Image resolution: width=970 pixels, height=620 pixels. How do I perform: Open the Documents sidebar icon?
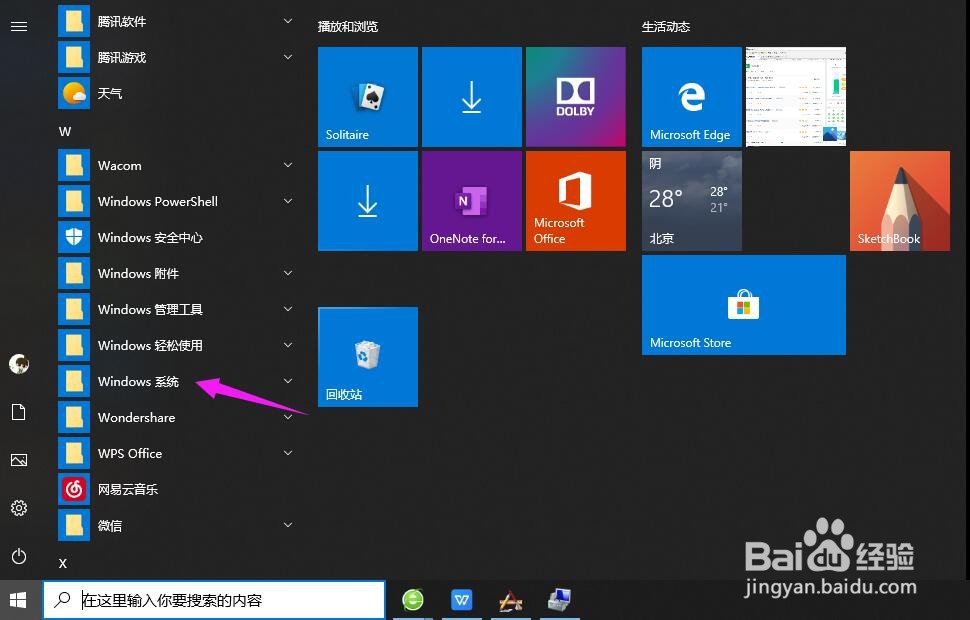coord(19,412)
